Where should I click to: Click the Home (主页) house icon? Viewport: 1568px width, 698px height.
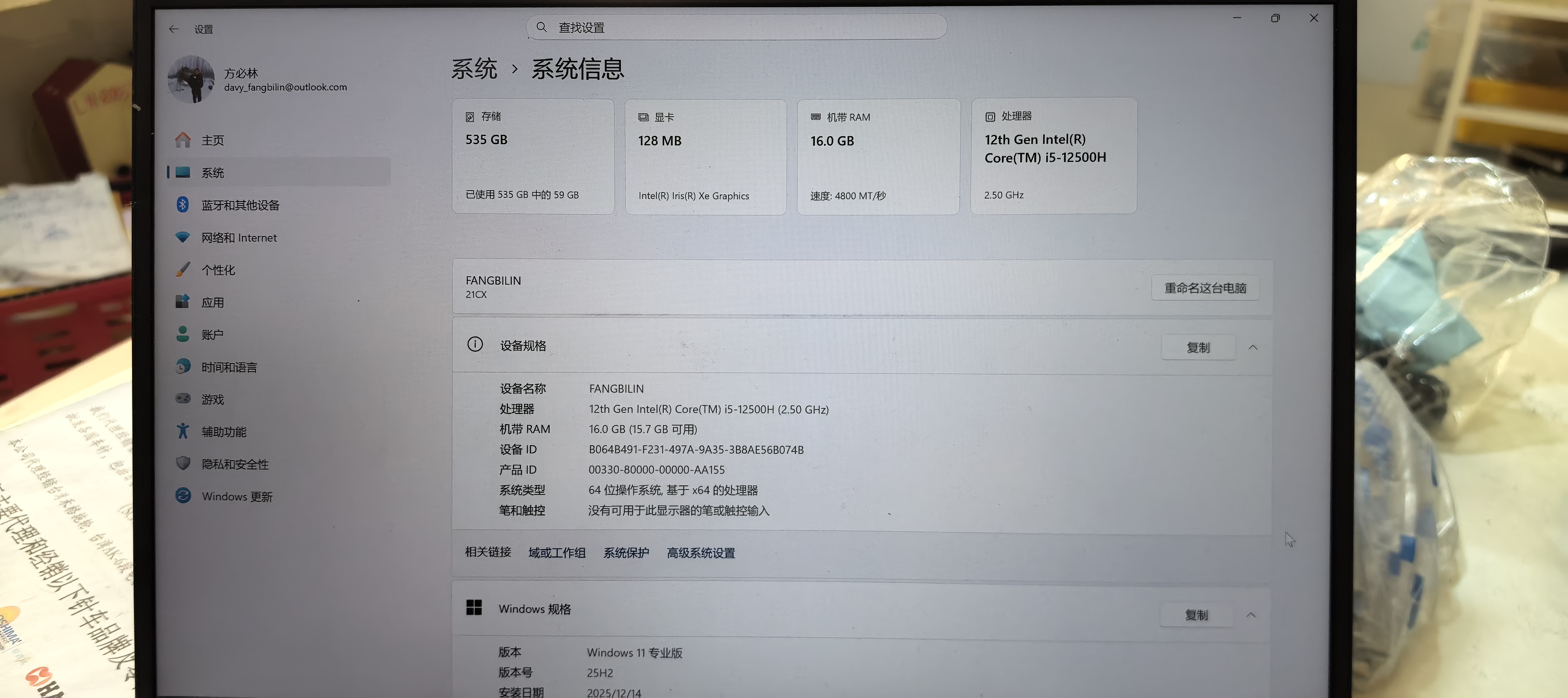pyautogui.click(x=183, y=140)
